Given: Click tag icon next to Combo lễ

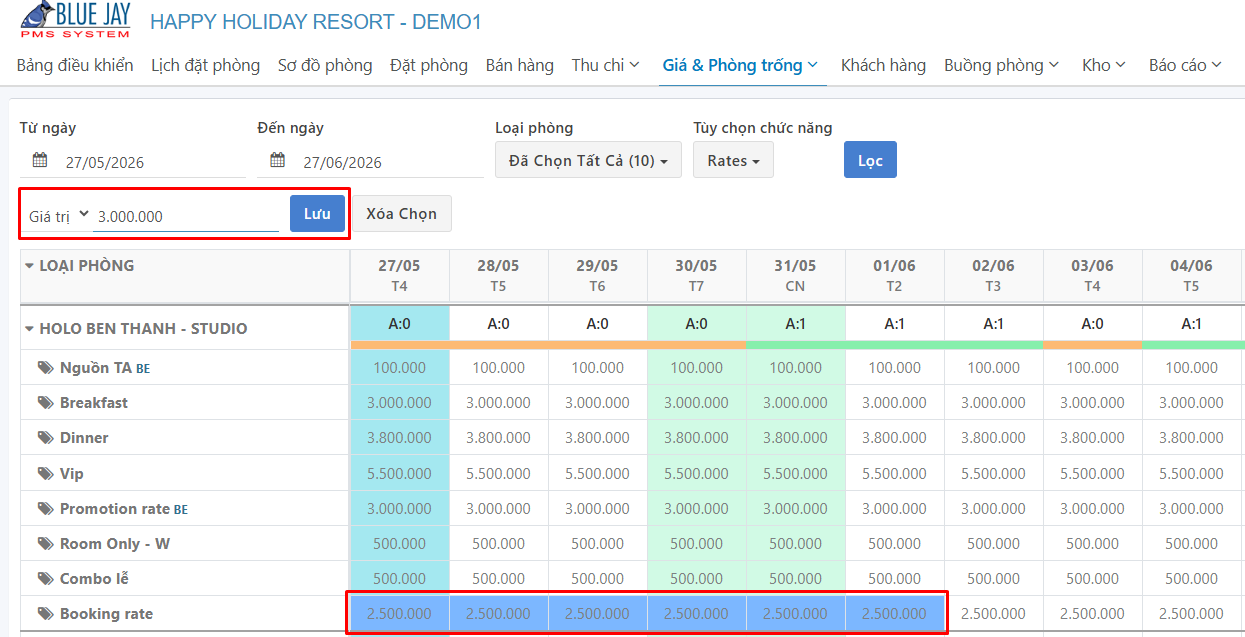Looking at the screenshot, I should tap(45, 578).
